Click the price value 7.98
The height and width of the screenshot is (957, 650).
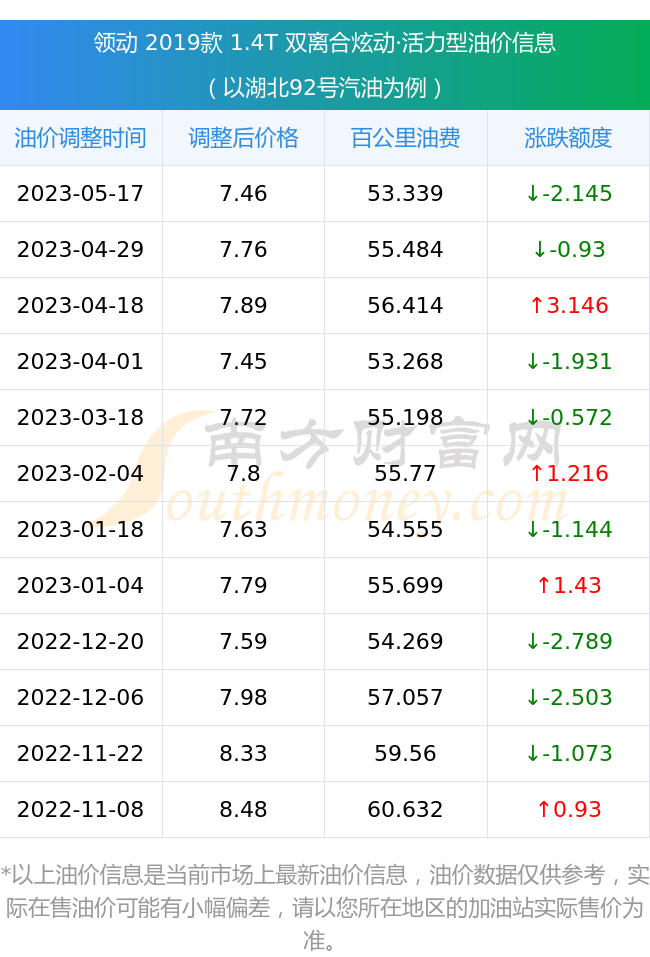[x=244, y=698]
